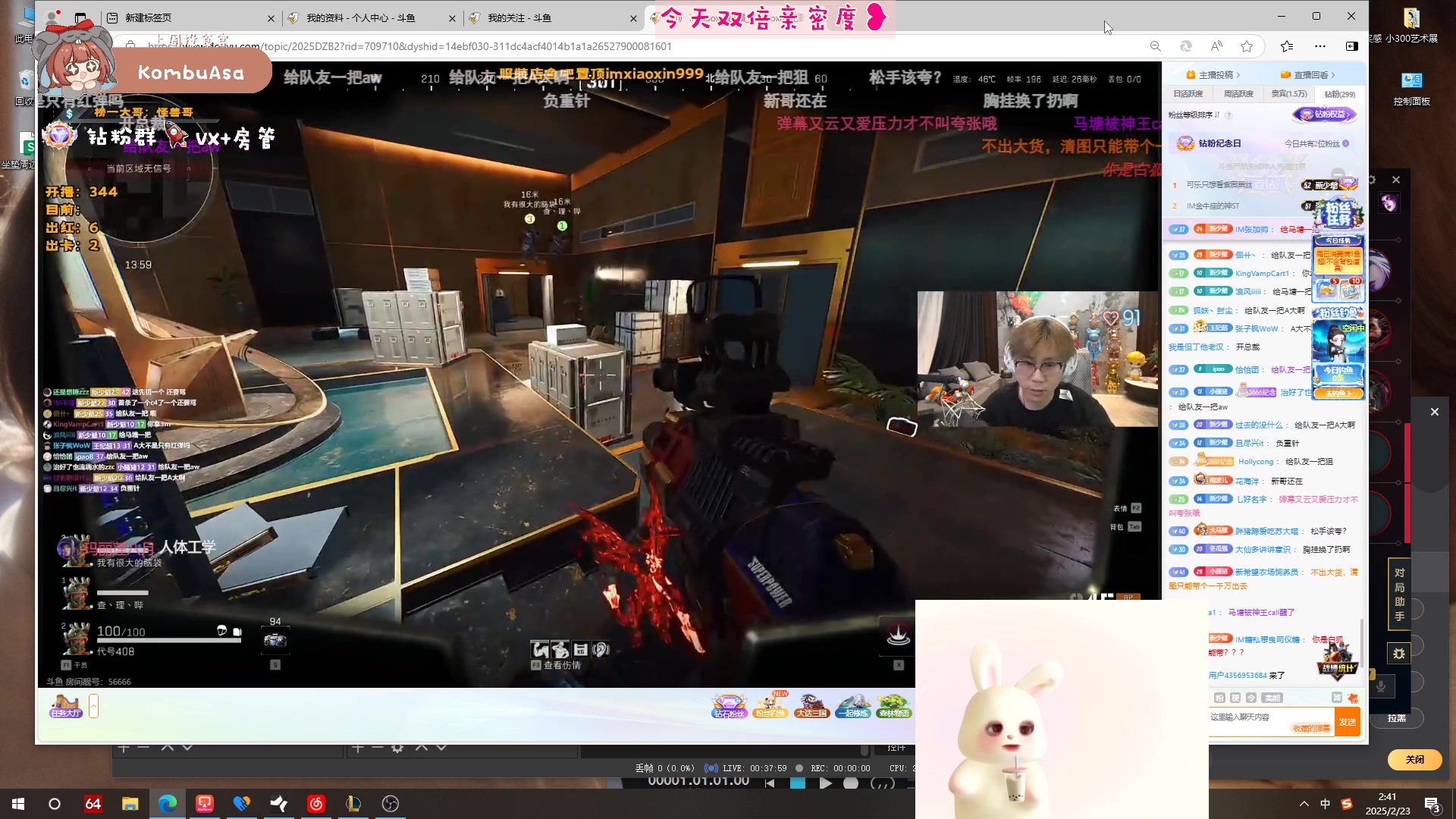This screenshot has height=819, width=1456.
Task: Switch the 中 input method indicator
Action: (1325, 804)
